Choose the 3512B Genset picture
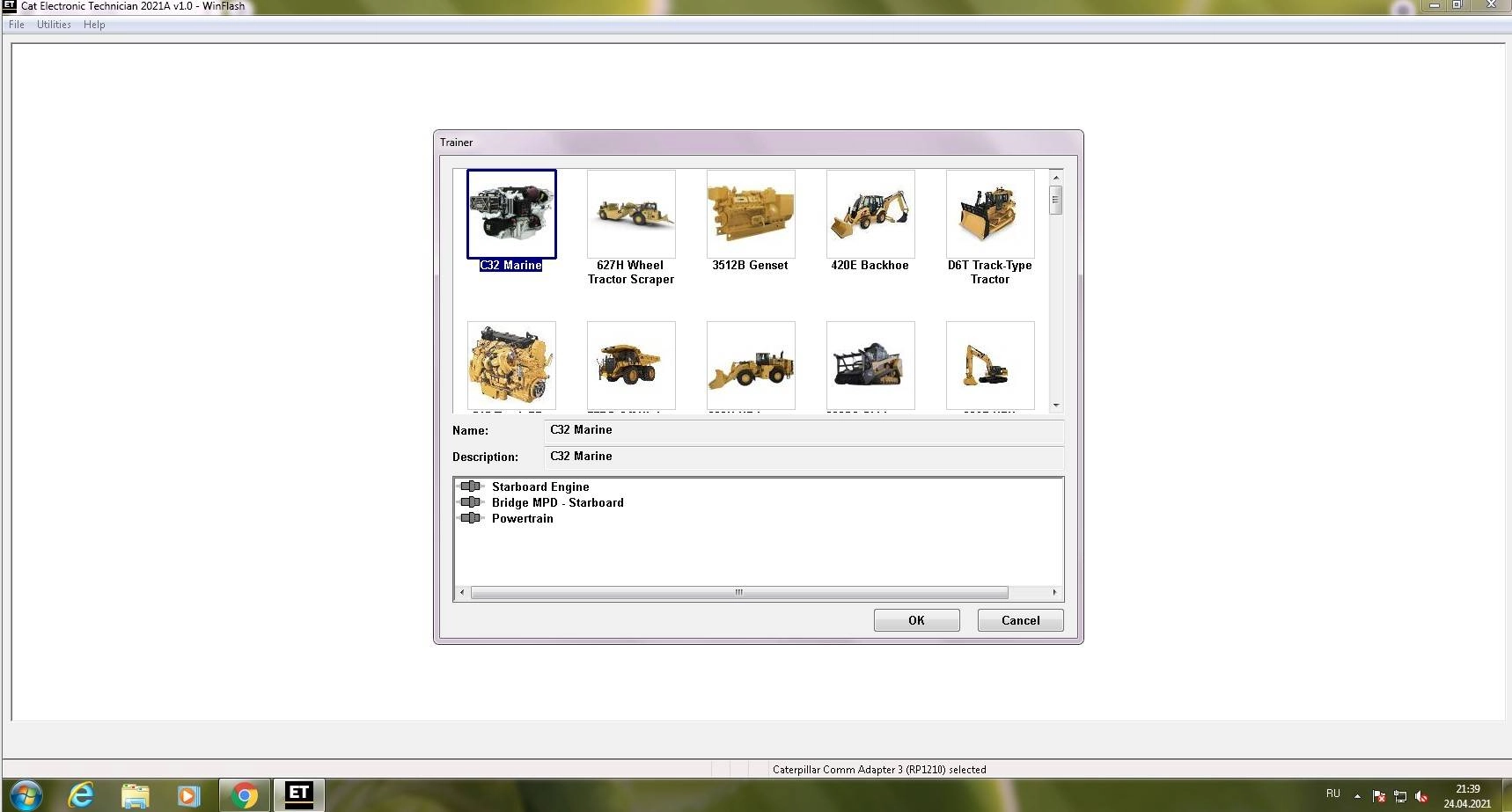This screenshot has width=1512, height=812. 751,214
